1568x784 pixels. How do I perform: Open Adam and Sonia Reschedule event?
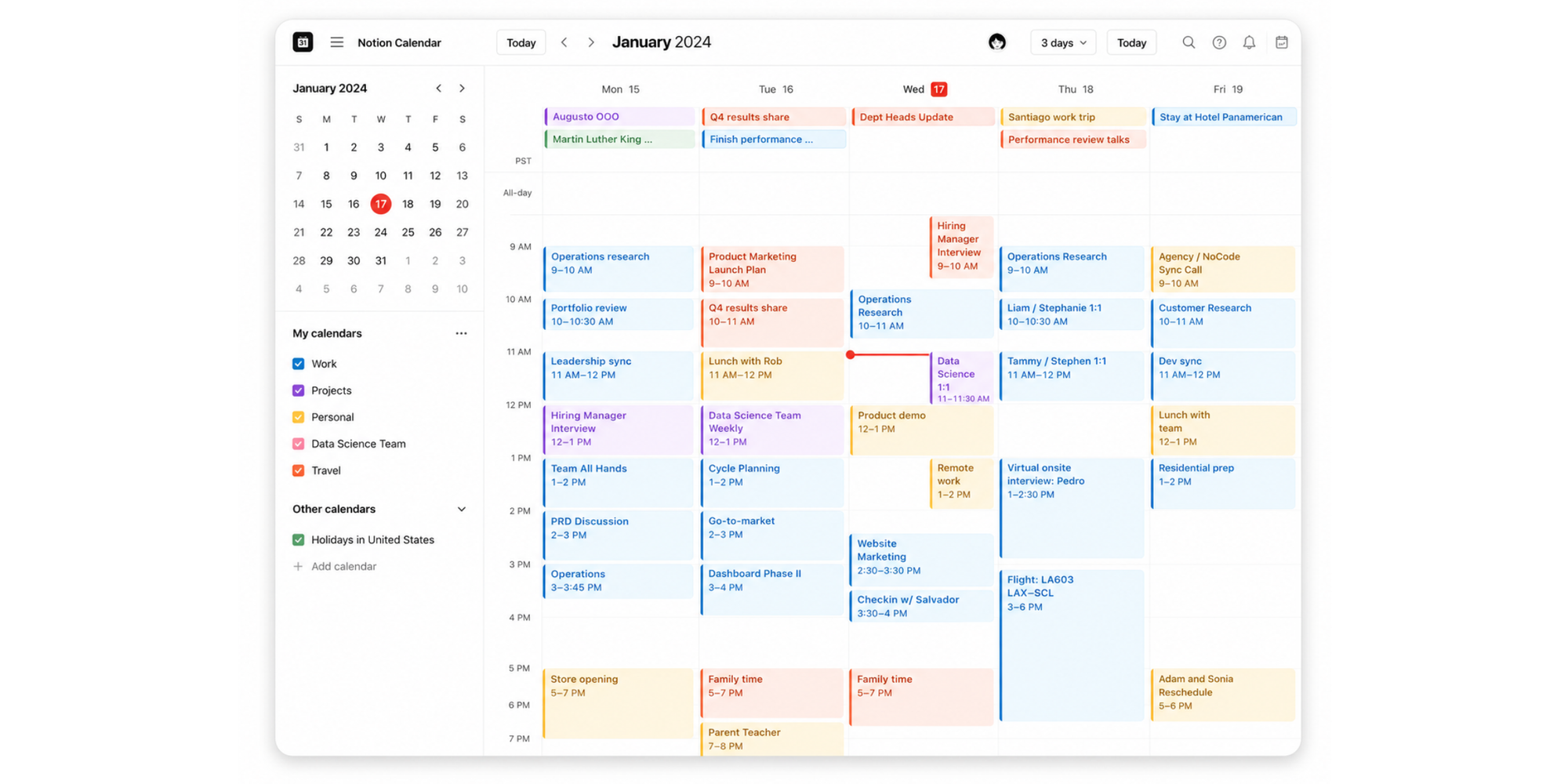pos(1223,694)
